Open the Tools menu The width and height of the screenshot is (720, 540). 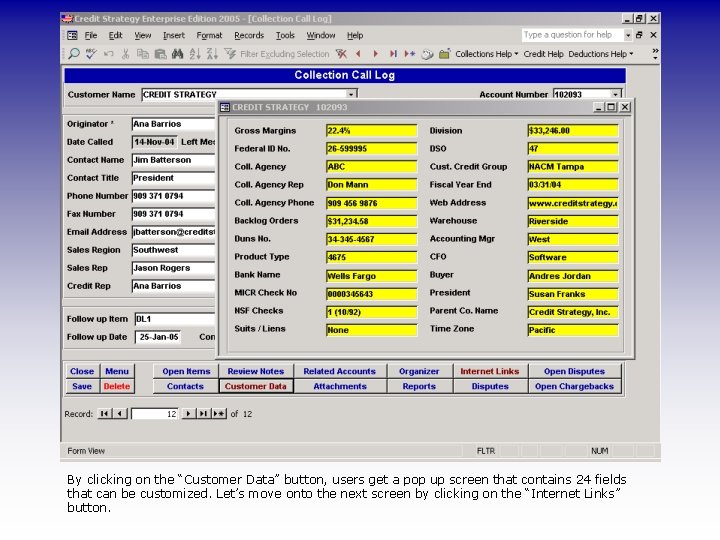pos(285,35)
